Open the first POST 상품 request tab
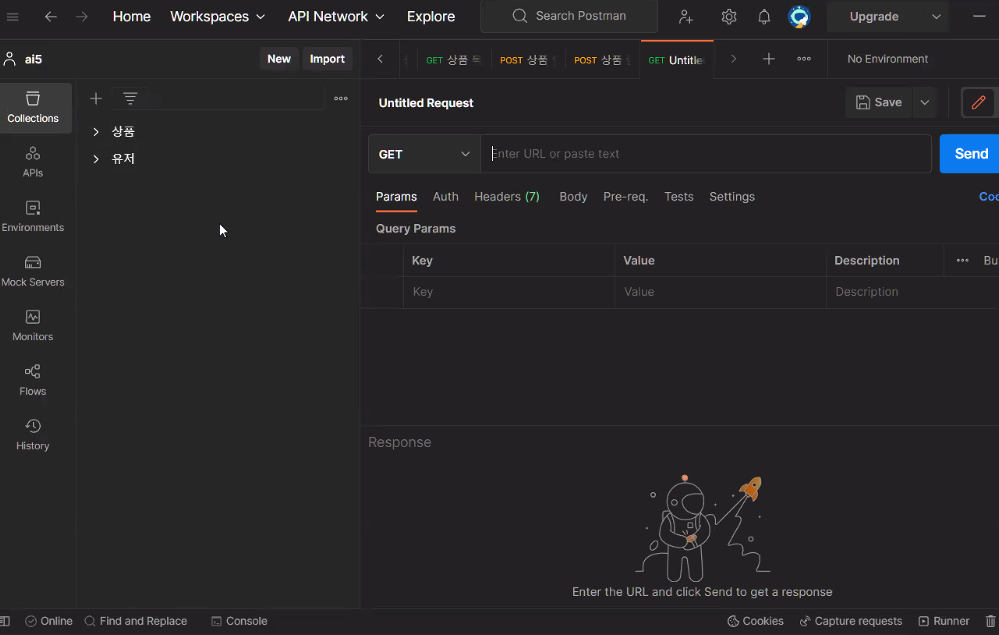This screenshot has height=635, width=999. 527,60
